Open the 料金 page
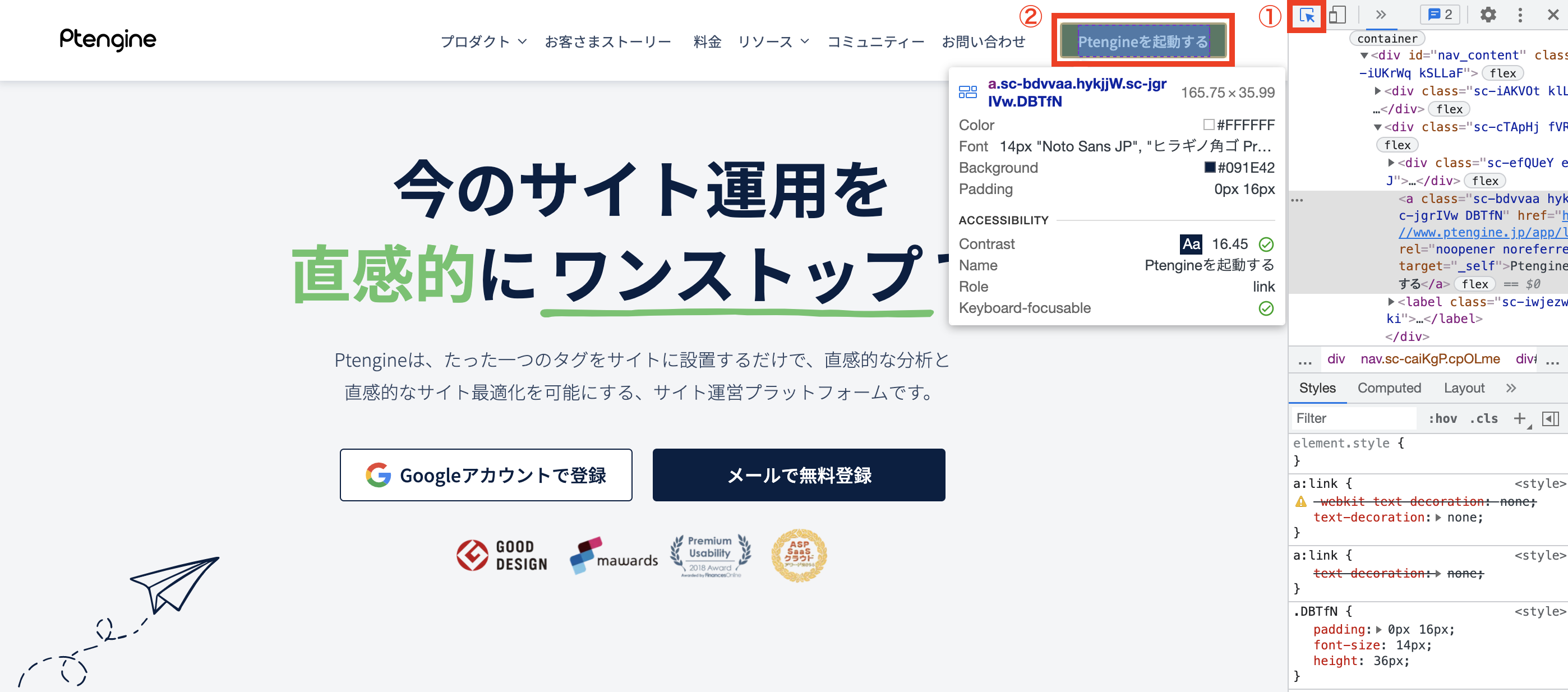1568x692 pixels. click(x=707, y=41)
